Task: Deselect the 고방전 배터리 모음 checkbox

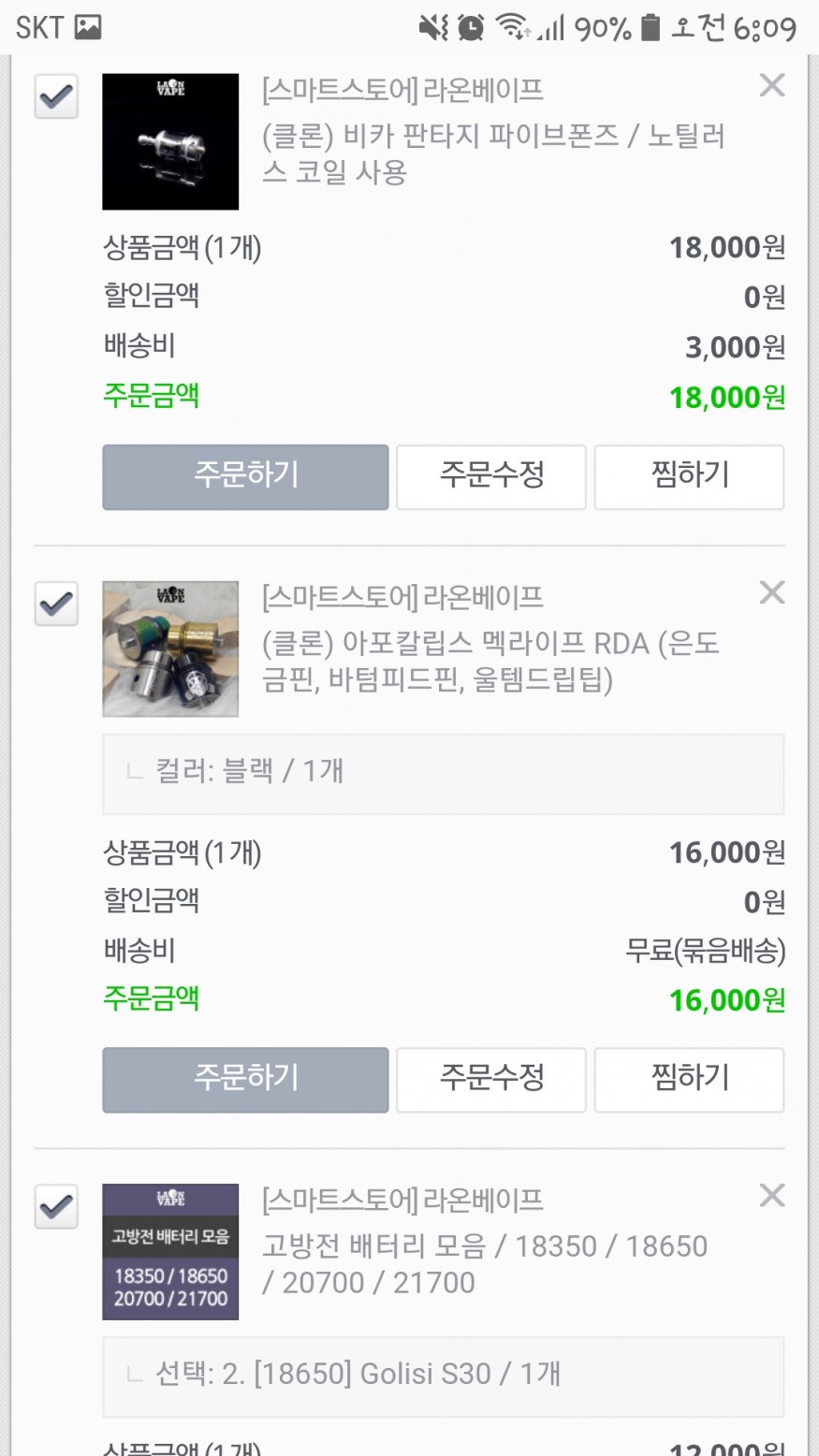Action: [56, 1205]
